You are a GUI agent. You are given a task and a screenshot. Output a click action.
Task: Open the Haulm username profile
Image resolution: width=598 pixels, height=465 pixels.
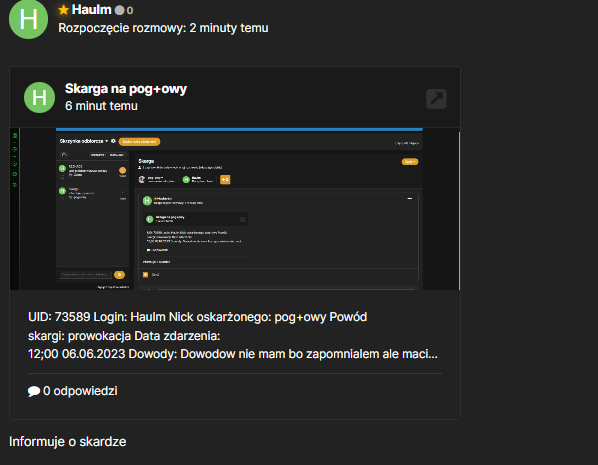(92, 10)
